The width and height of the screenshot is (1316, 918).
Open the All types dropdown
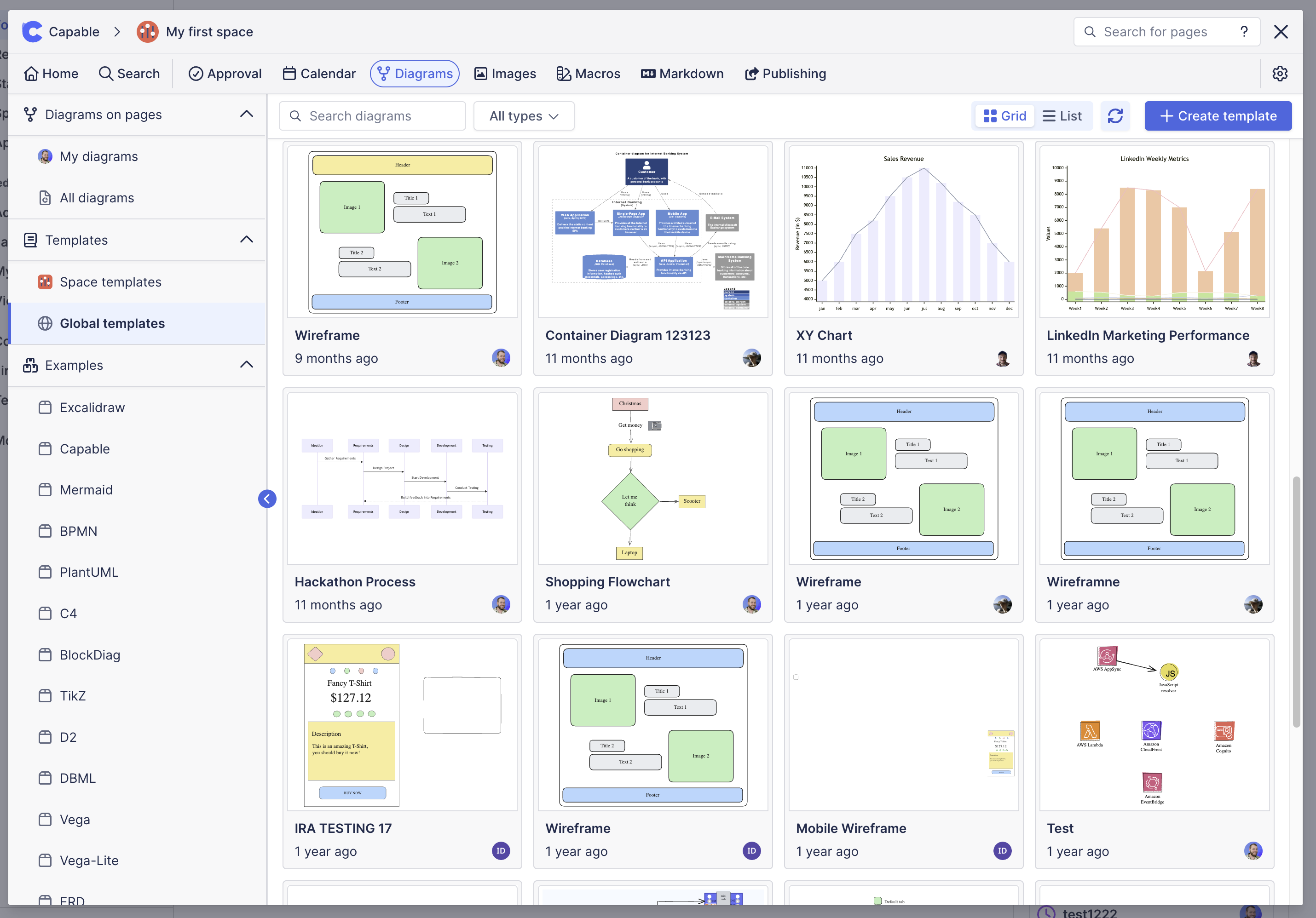(523, 116)
